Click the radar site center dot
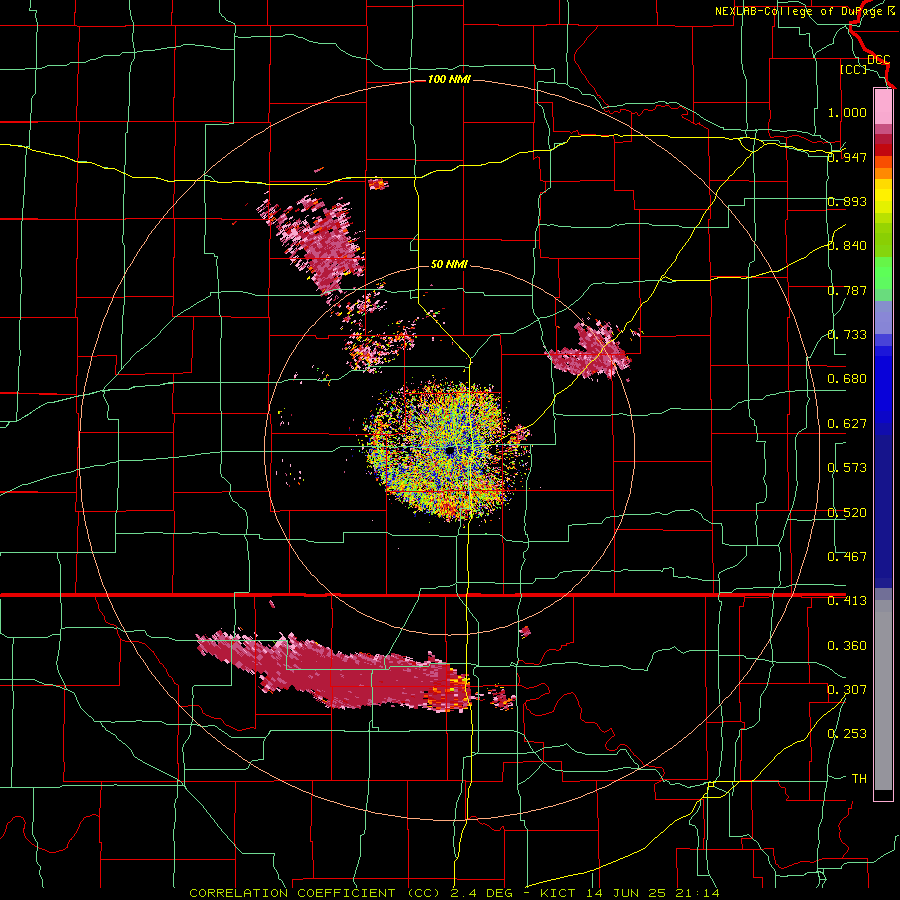 click(x=450, y=451)
